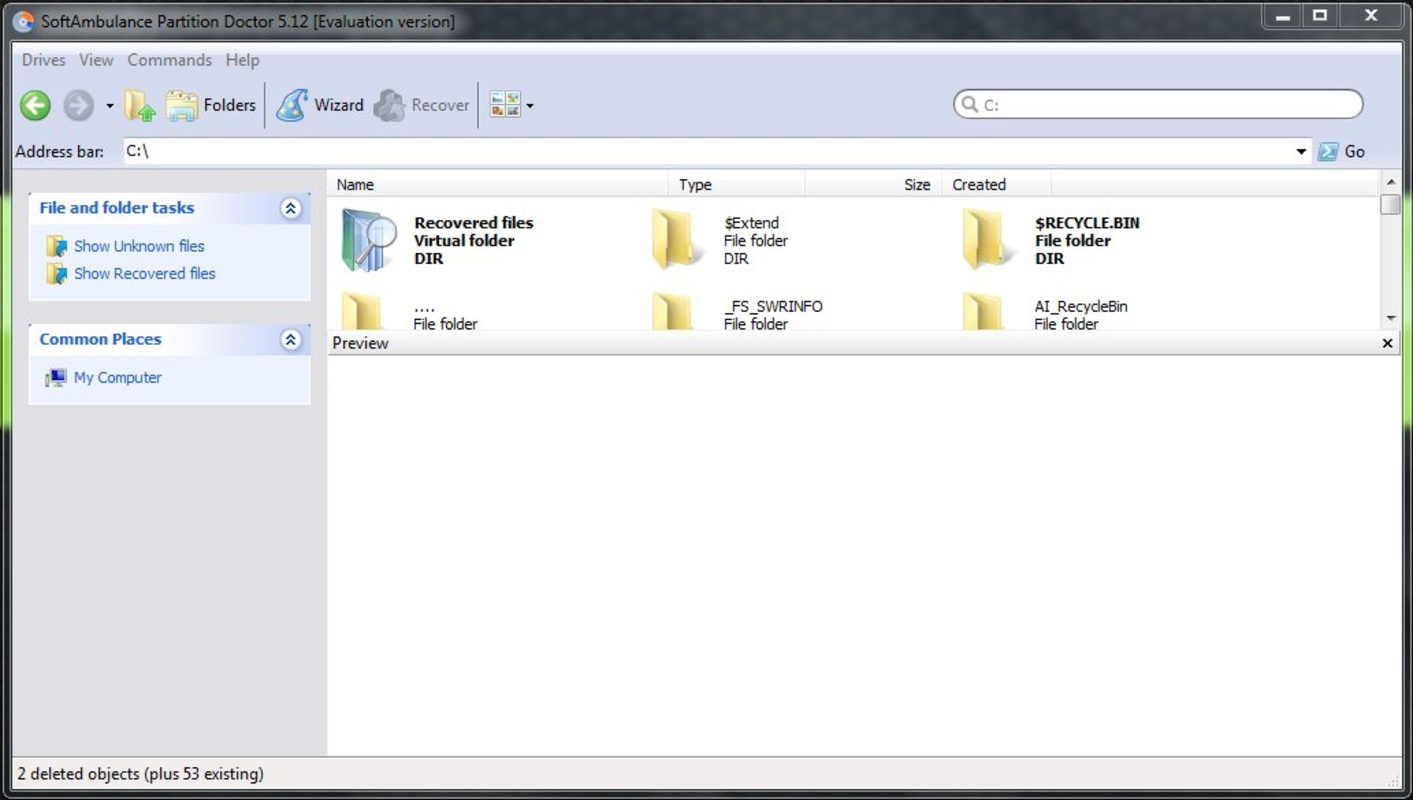Click the file list scroll down arrow

coord(1391,318)
